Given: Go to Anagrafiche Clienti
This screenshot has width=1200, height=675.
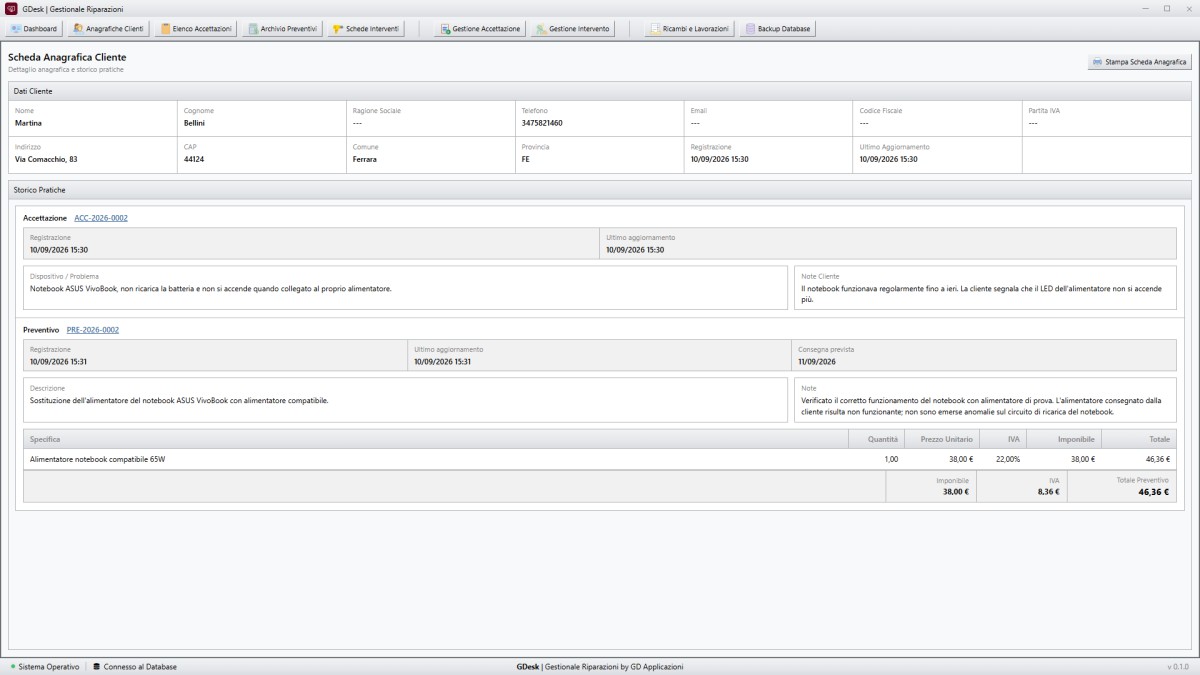Looking at the screenshot, I should (x=109, y=29).
